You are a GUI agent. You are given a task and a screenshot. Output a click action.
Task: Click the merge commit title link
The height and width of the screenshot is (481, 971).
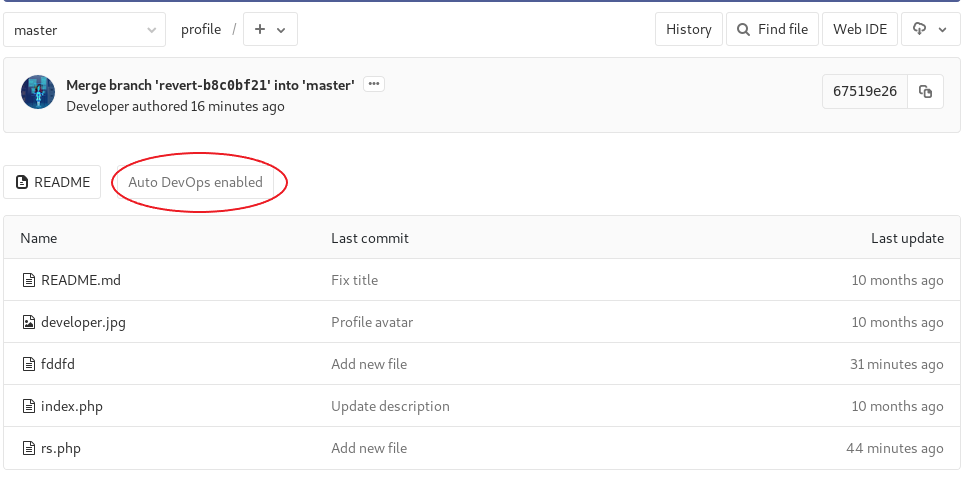coord(210,85)
